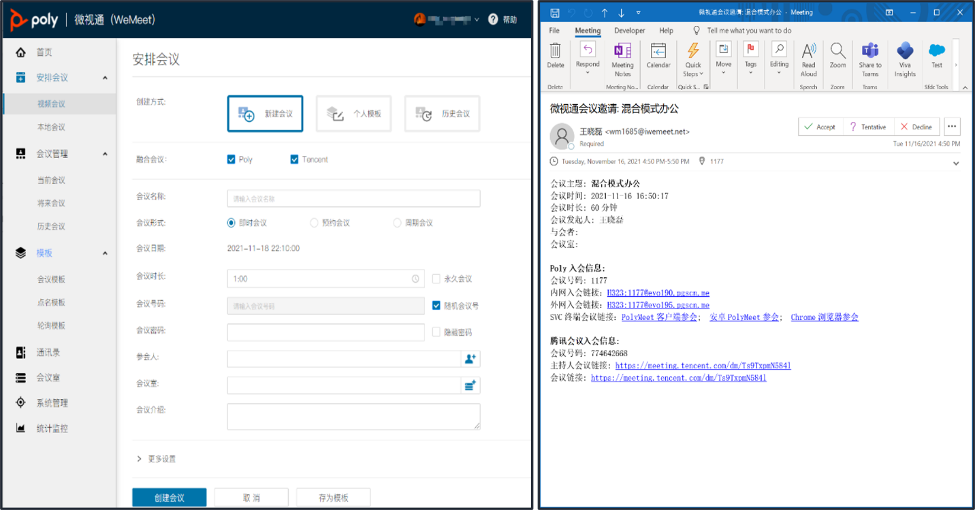The width and height of the screenshot is (977, 510).
Task: Click the Zoom magnifier icon in ribbon
Action: click(837, 51)
